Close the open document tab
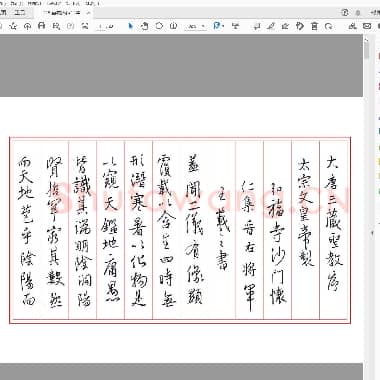380x380 pixels. 89,13
